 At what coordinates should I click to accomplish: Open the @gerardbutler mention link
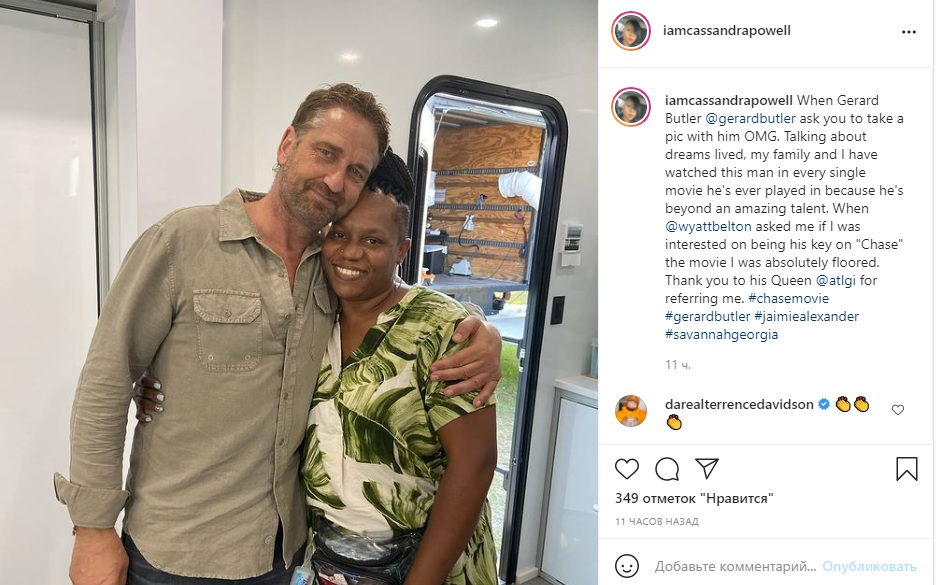tap(750, 118)
